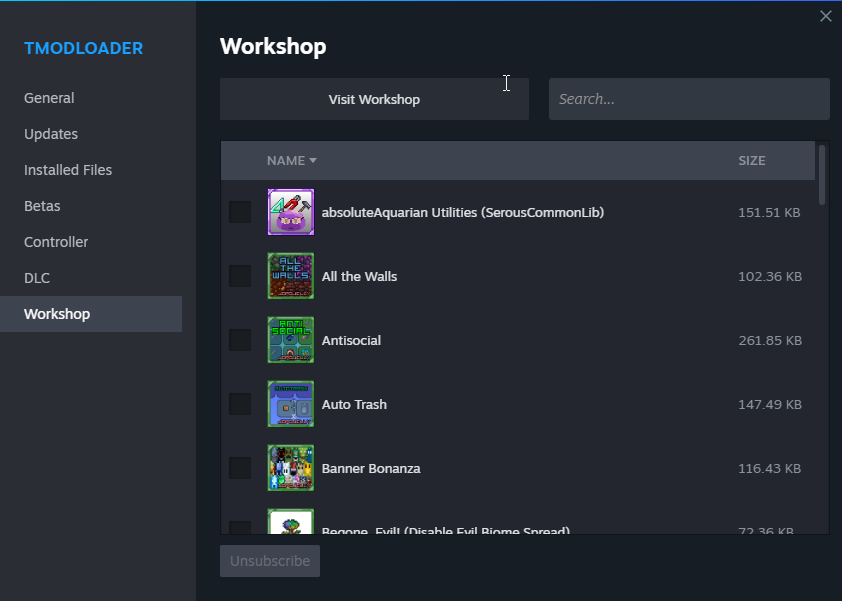Focus the Search field

click(x=689, y=99)
